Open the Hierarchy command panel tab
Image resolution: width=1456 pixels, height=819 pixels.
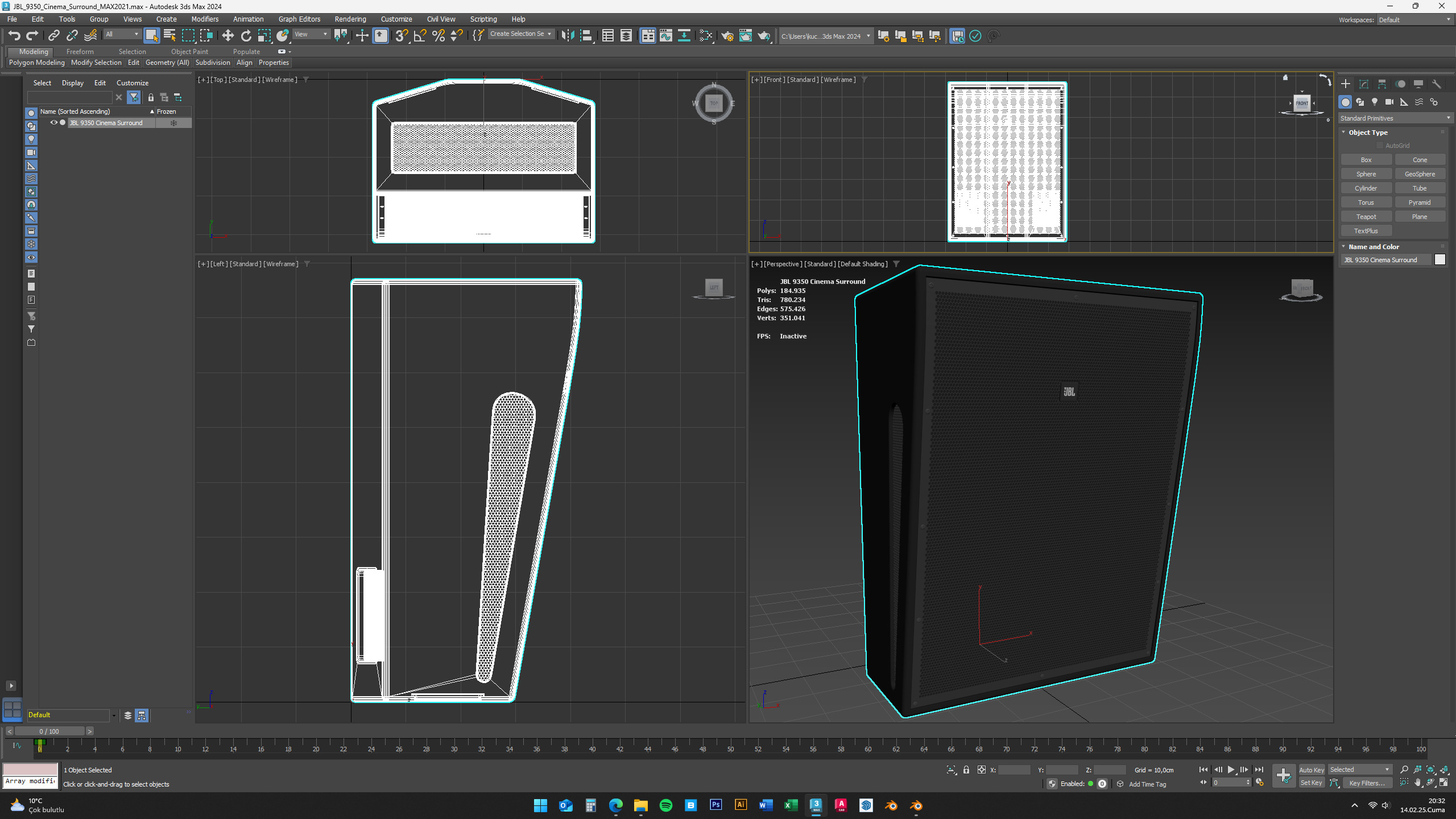tap(1382, 84)
